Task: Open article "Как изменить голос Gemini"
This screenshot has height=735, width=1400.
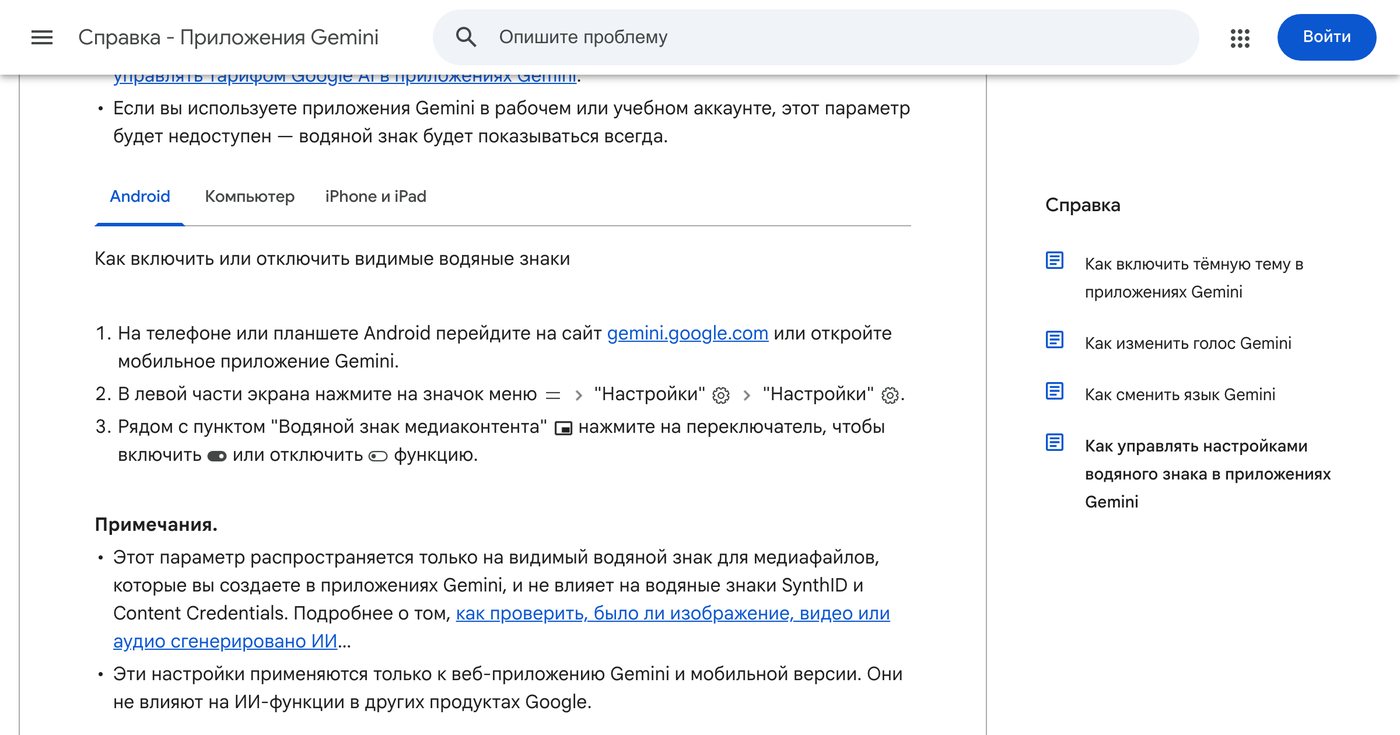Action: pyautogui.click(x=1188, y=344)
